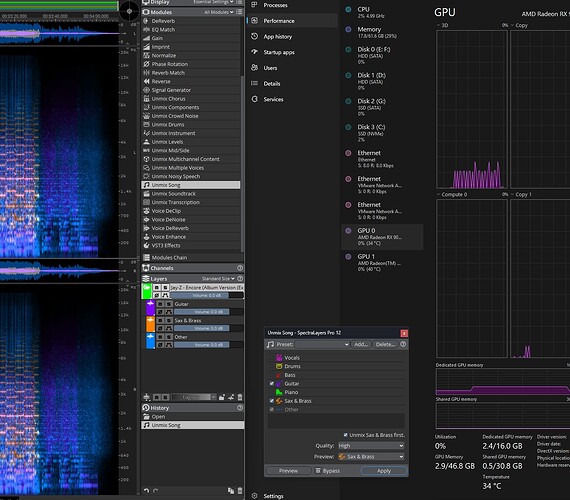This screenshot has width=570, height=500.
Task: Click the Sax & Brass layer orange icon
Action: pyautogui.click(x=150, y=324)
